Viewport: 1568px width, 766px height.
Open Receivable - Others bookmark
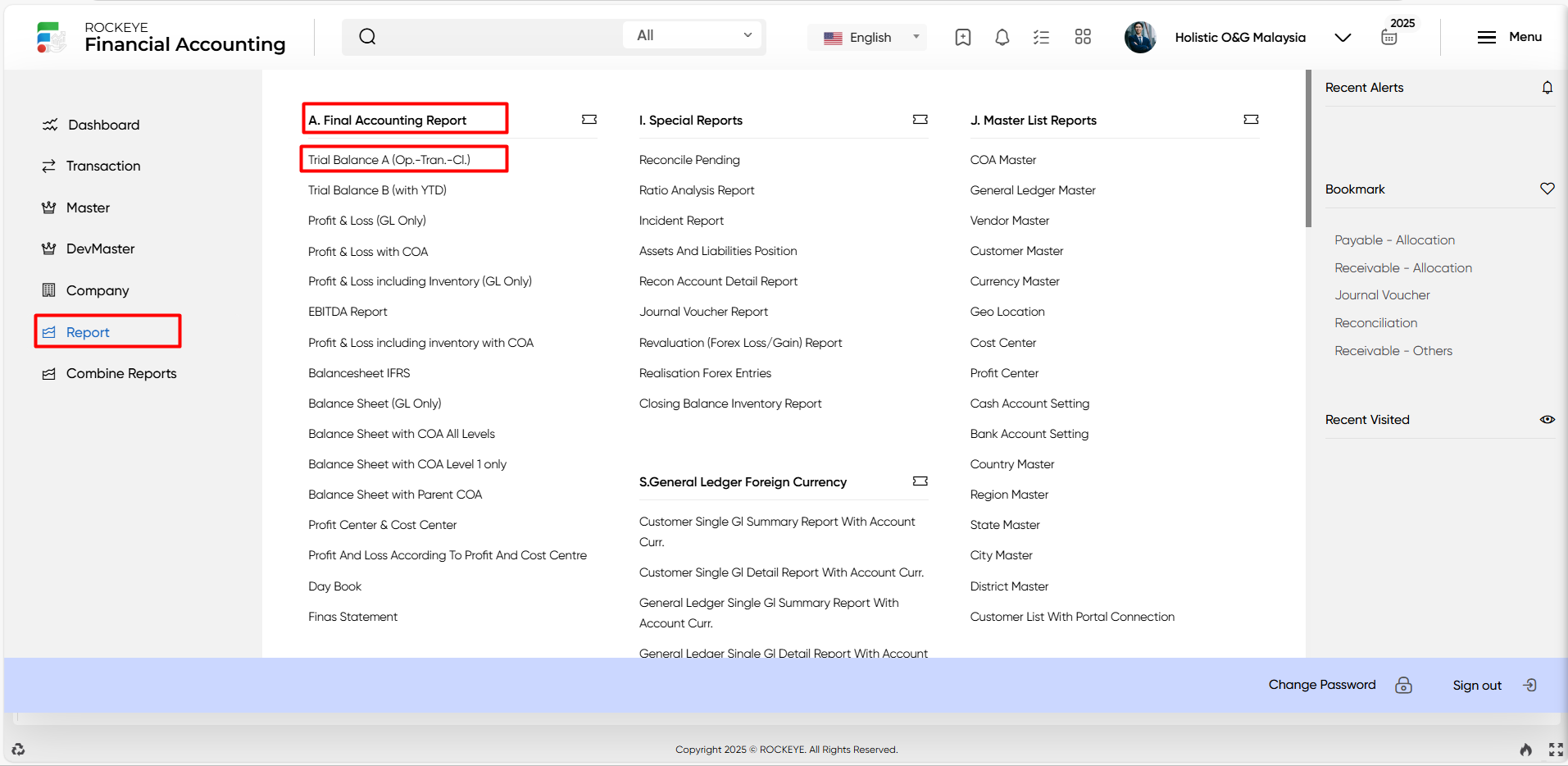click(x=1393, y=351)
